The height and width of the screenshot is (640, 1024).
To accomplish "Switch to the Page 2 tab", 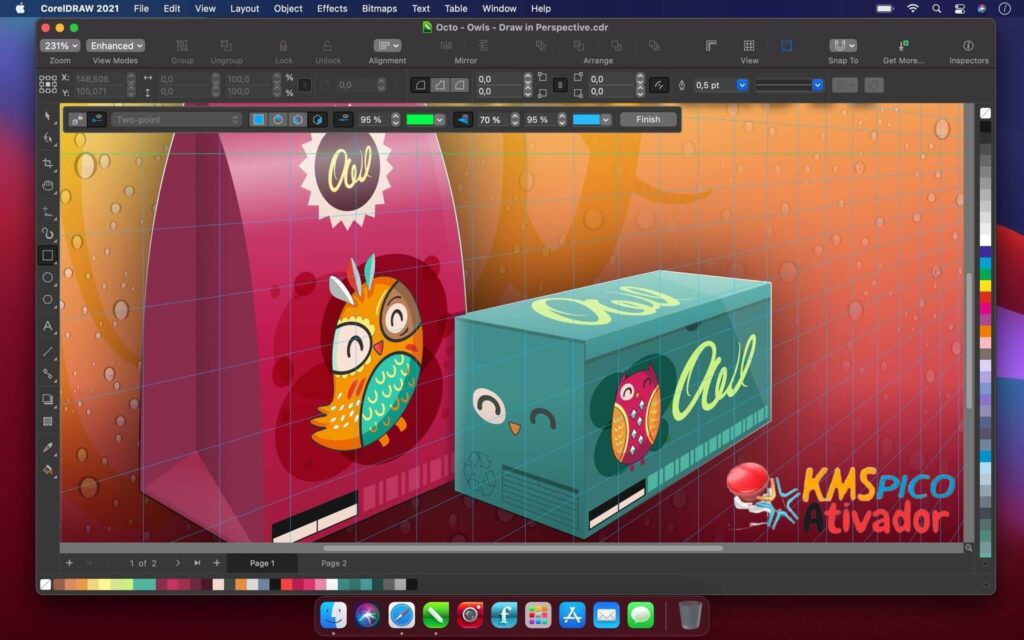I will click(x=334, y=563).
